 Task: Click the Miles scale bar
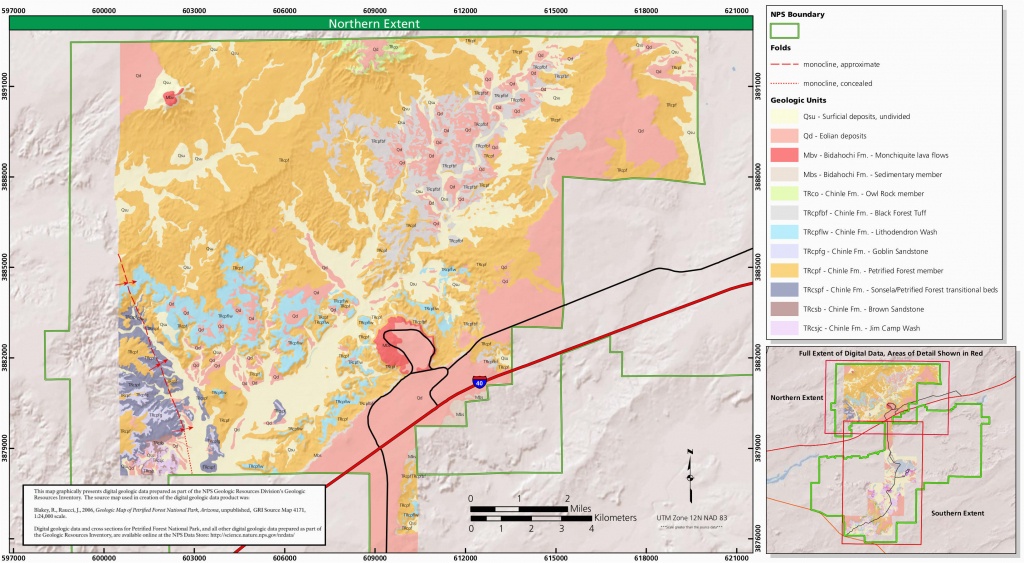pos(519,510)
